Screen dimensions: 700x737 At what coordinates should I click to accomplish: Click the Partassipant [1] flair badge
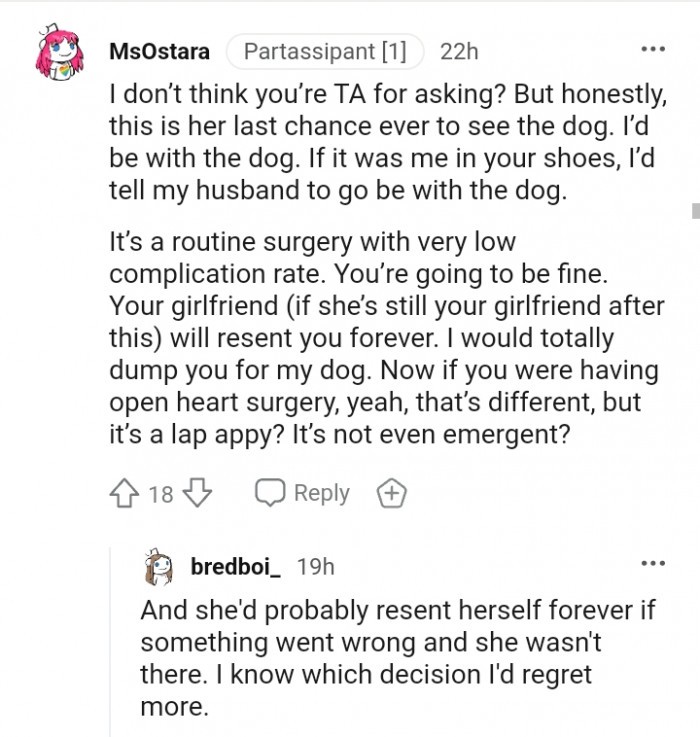click(x=326, y=51)
